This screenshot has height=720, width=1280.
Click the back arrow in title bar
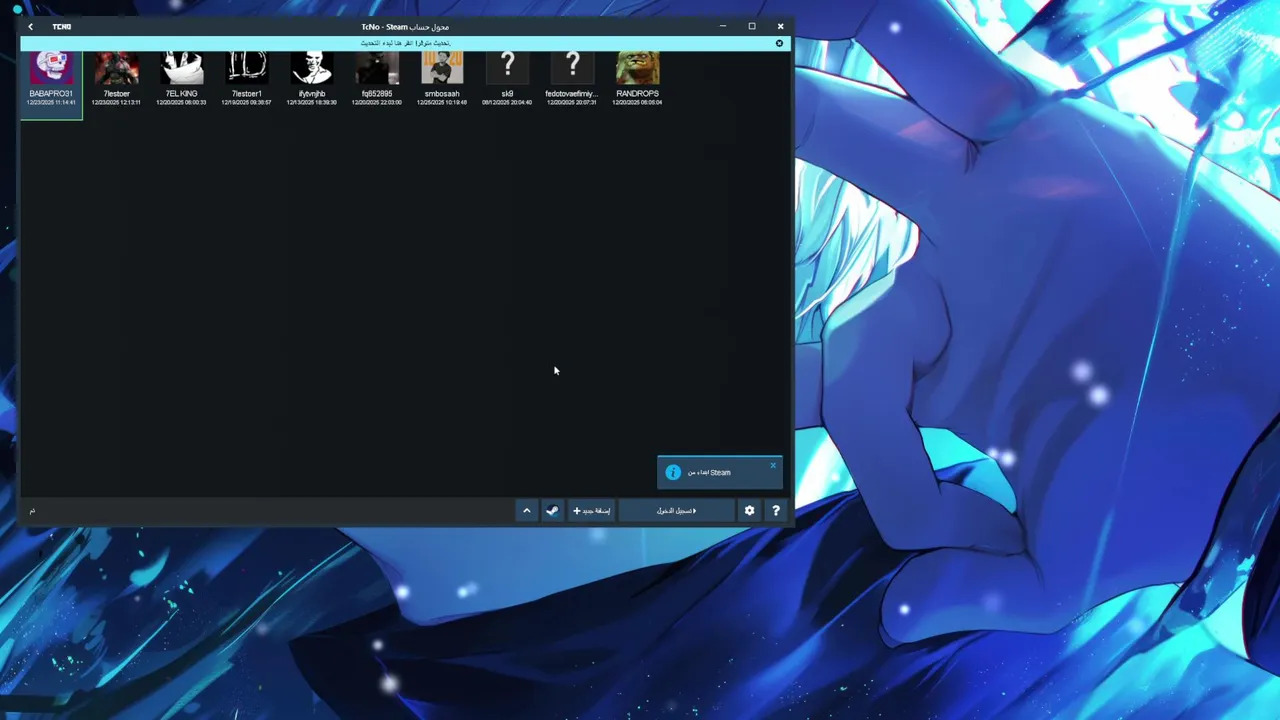pyautogui.click(x=30, y=27)
